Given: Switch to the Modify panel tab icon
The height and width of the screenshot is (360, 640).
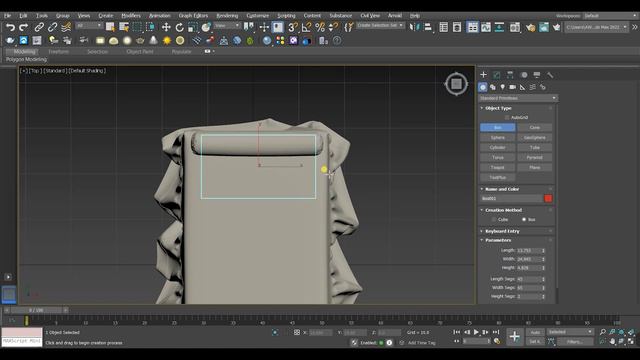Looking at the screenshot, I should coord(497,75).
